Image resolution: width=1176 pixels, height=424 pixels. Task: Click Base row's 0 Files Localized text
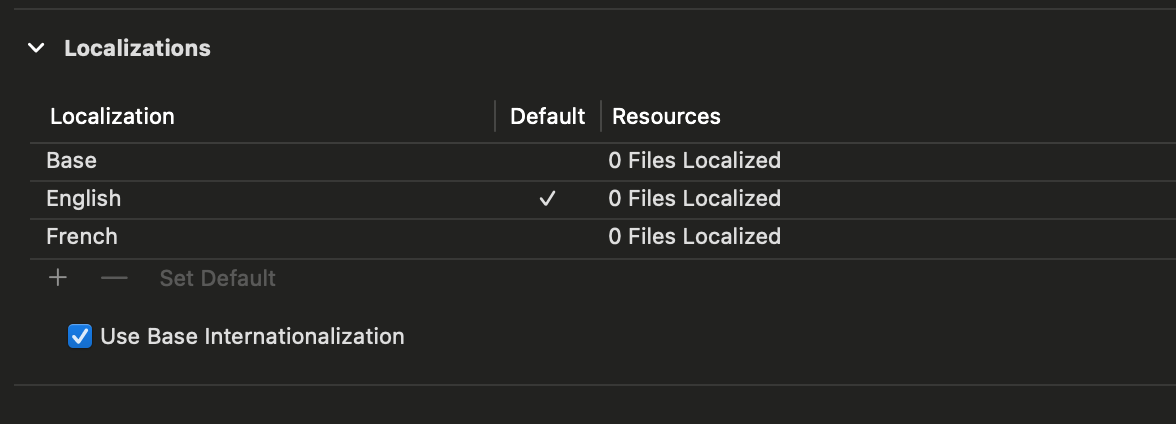tap(694, 161)
